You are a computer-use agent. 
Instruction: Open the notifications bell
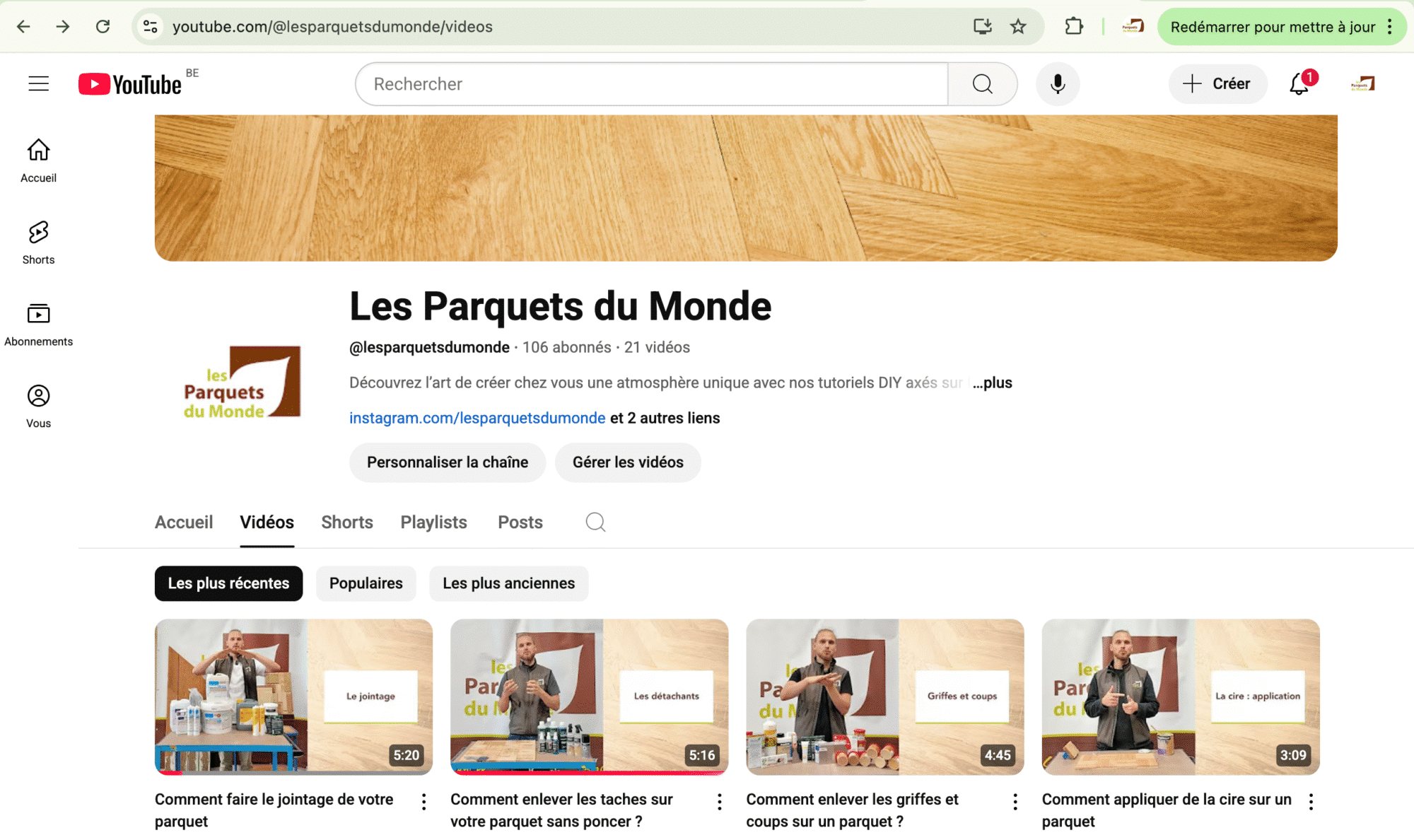tap(1299, 83)
